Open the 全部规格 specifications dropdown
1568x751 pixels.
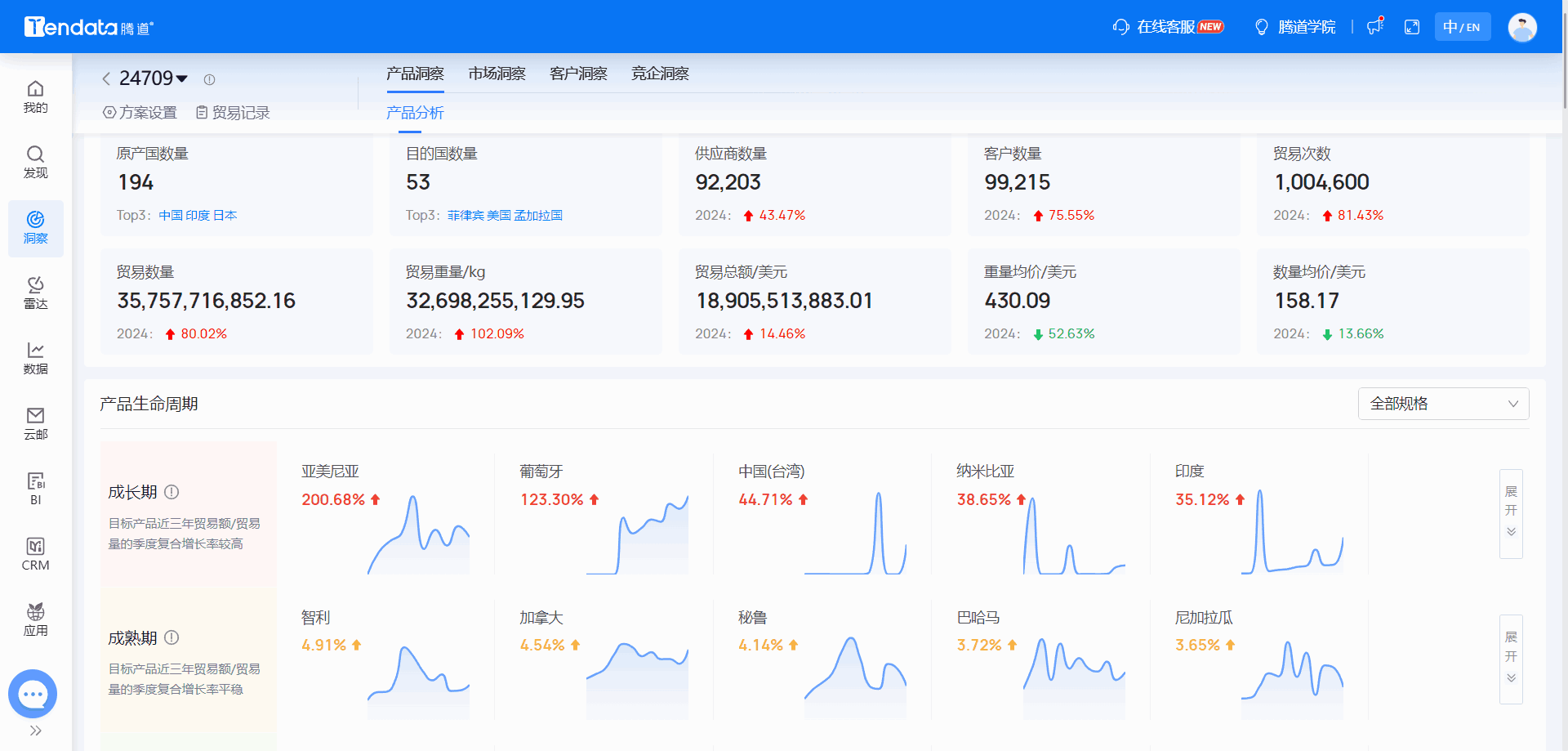(x=1443, y=404)
